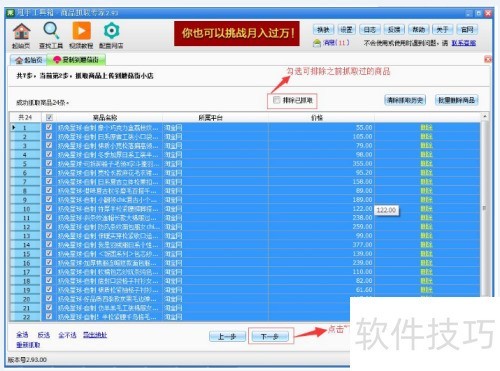The width and height of the screenshot is (500, 371).
Task: Follow the 联系客服 contact support link
Action: tap(464, 43)
